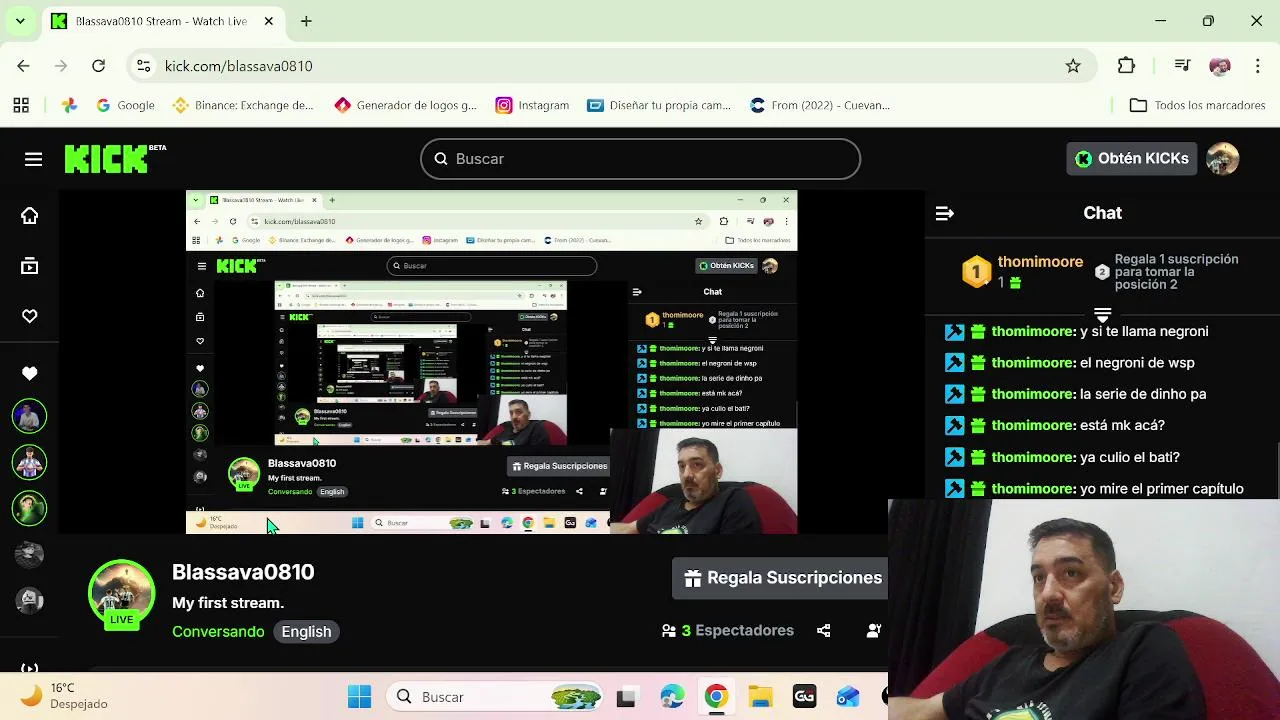Viewport: 1280px width, 720px height.
Task: Open a new browser tab
Action: (306, 21)
